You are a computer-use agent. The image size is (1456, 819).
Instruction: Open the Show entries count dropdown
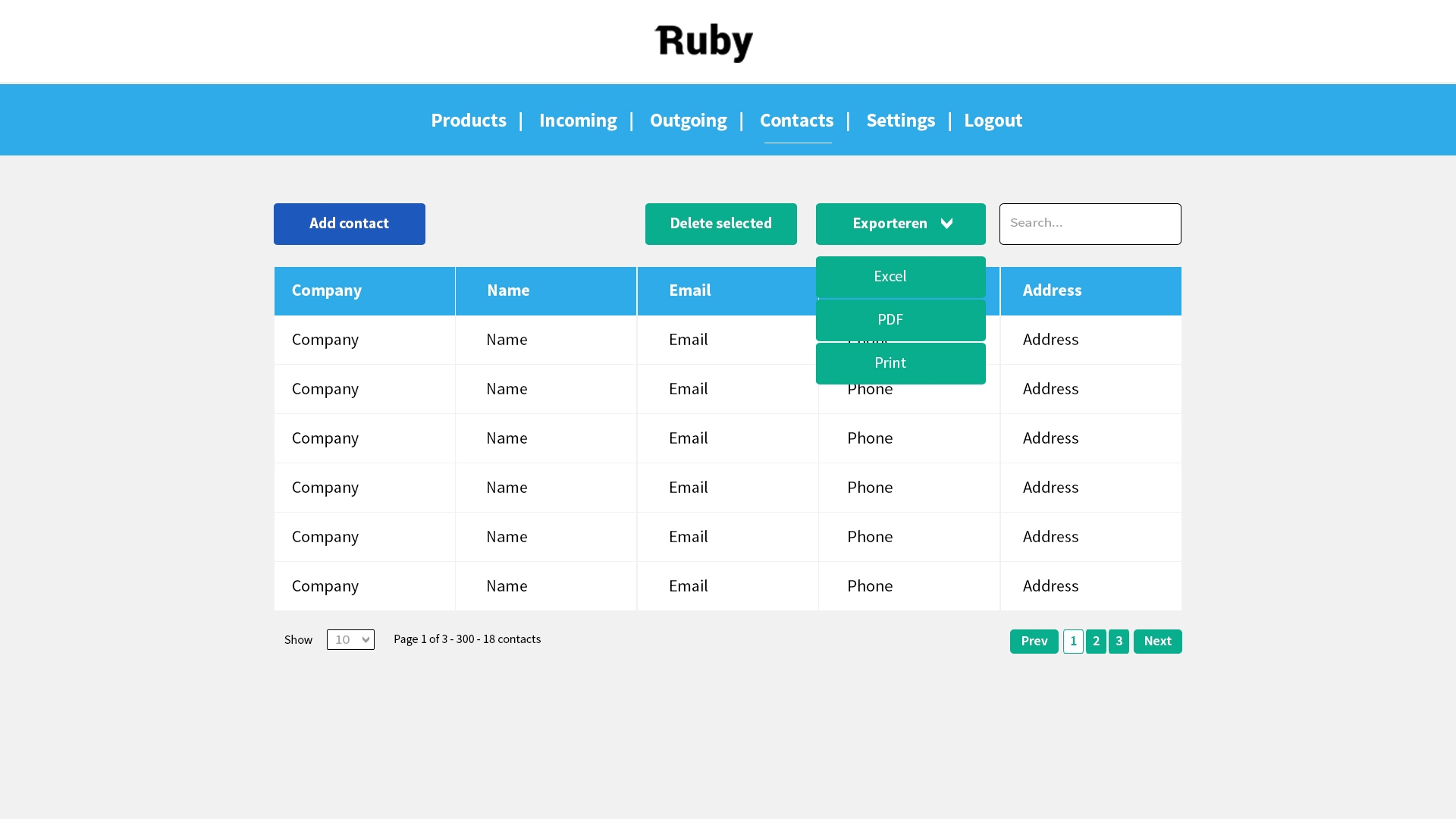[350, 640]
